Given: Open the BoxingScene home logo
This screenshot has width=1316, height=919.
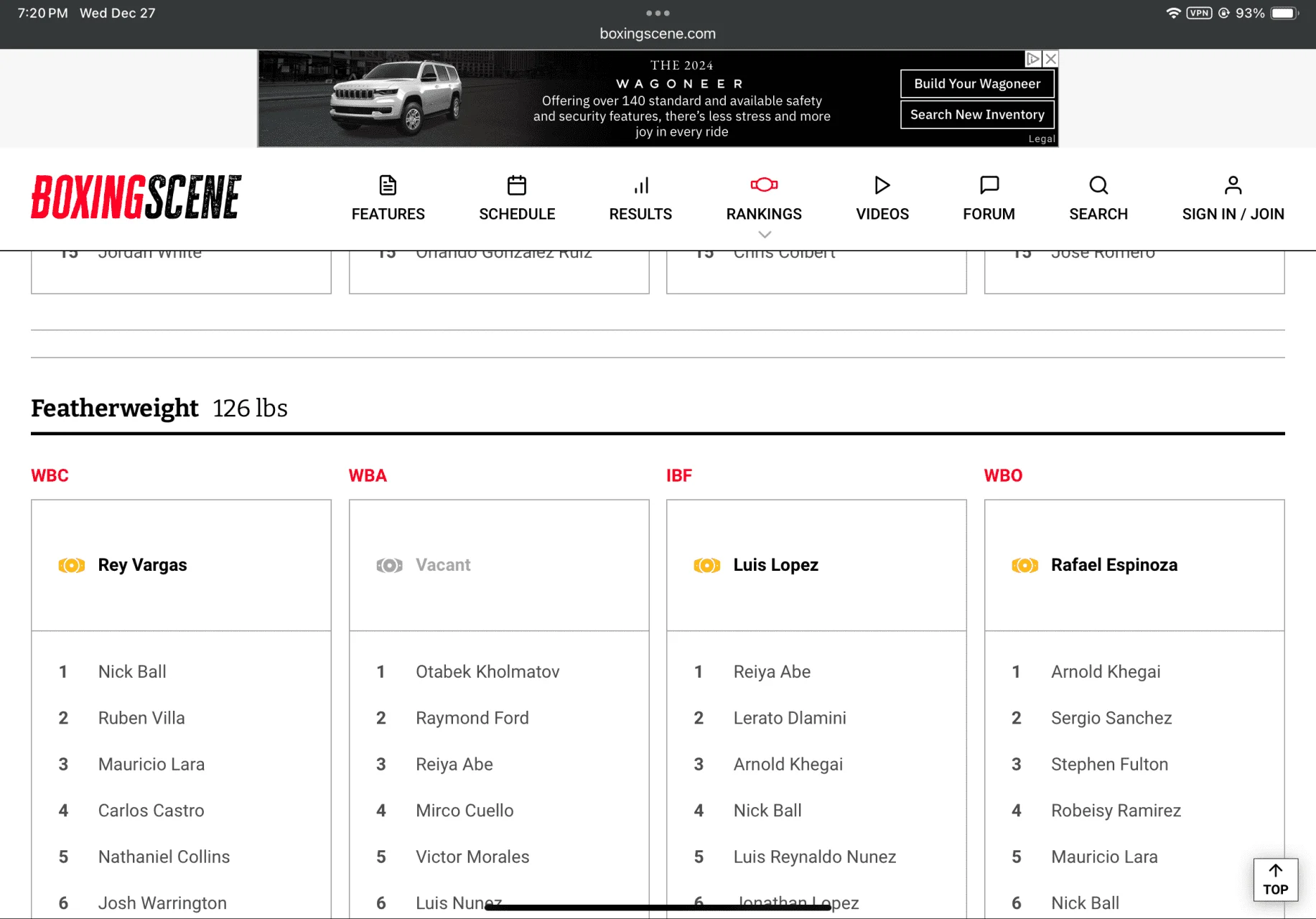Looking at the screenshot, I should (x=136, y=197).
